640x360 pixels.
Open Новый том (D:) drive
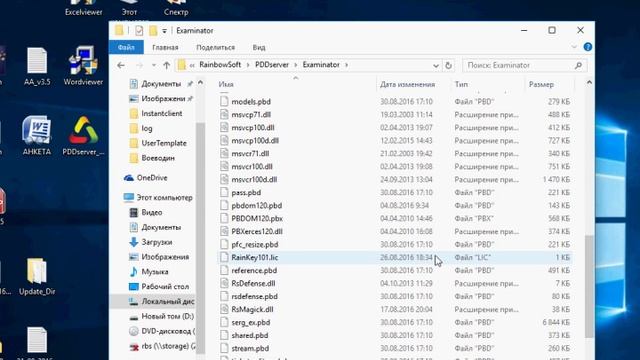coord(161,316)
